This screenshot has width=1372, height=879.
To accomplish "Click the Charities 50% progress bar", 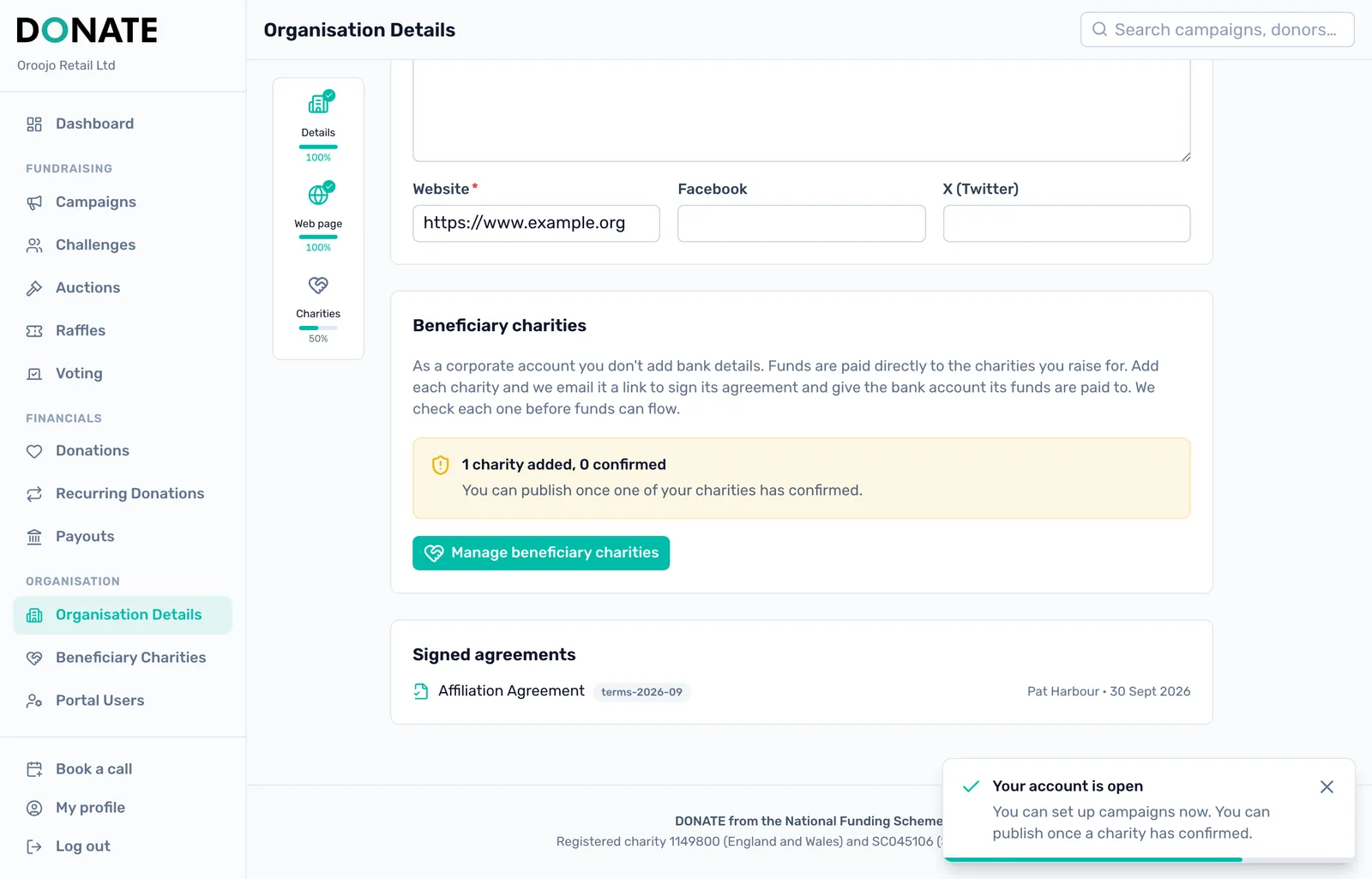I will tap(318, 328).
